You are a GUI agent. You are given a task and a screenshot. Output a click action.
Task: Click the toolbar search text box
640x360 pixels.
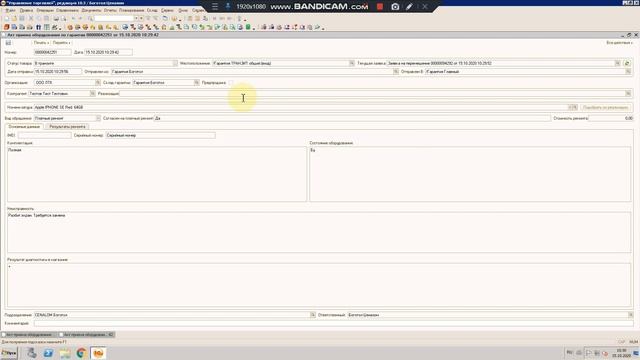point(114,19)
